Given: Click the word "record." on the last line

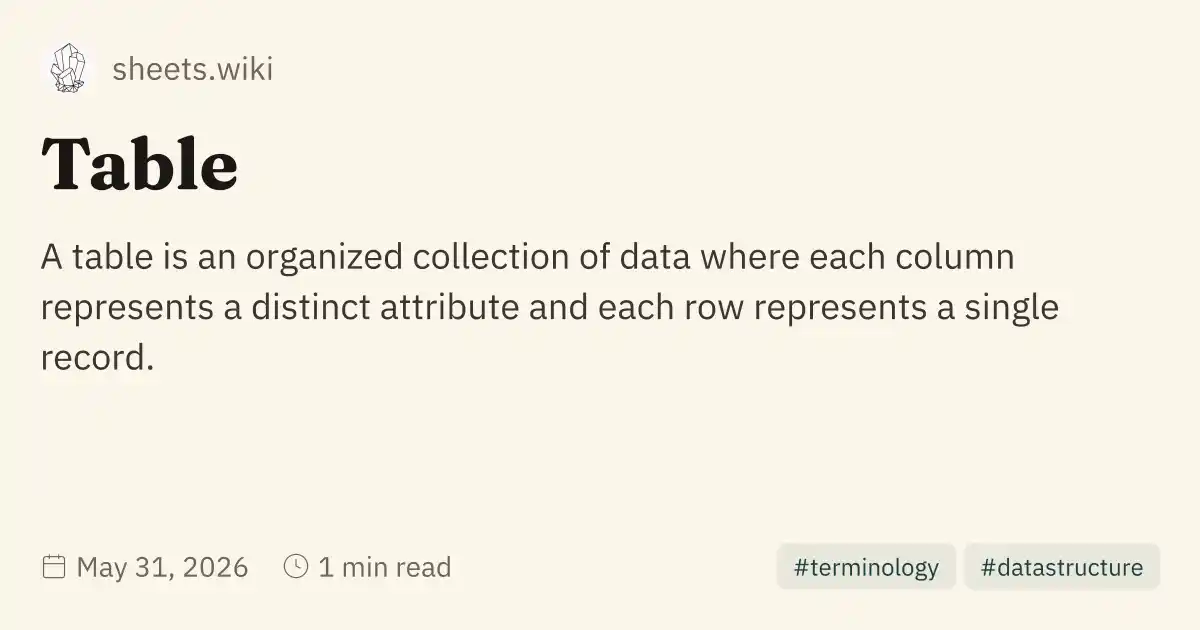Looking at the screenshot, I should point(98,357).
